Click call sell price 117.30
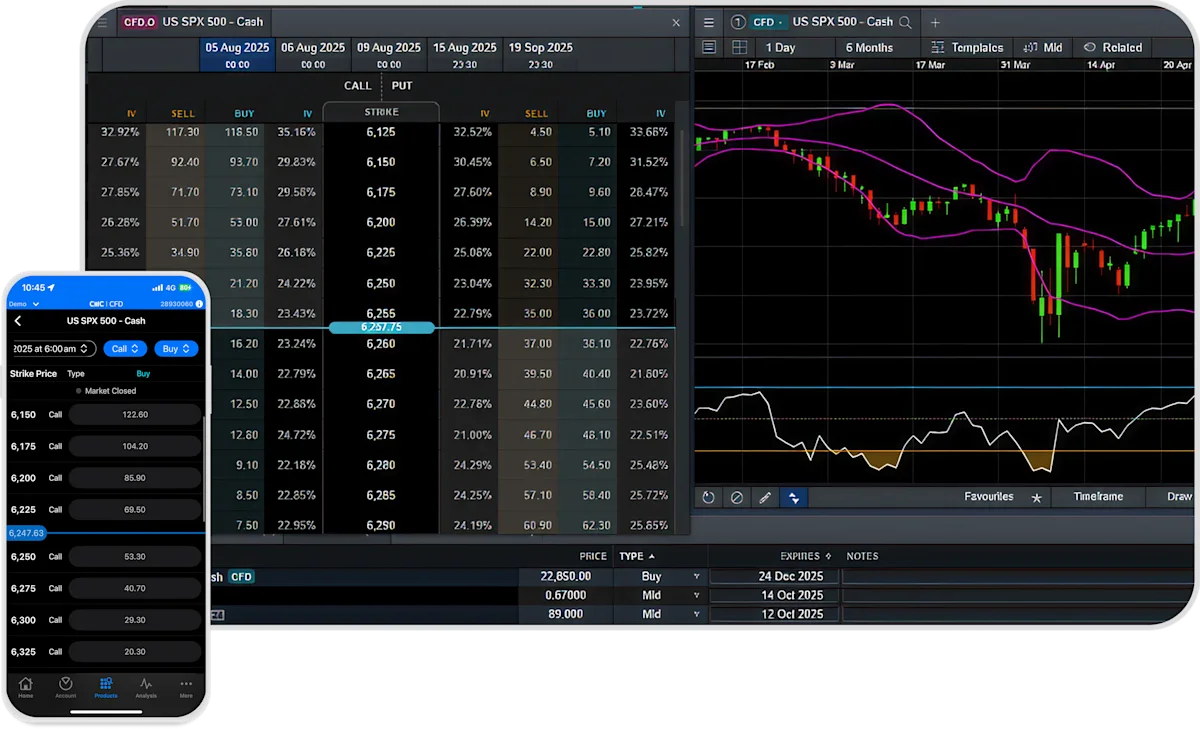 coord(184,132)
